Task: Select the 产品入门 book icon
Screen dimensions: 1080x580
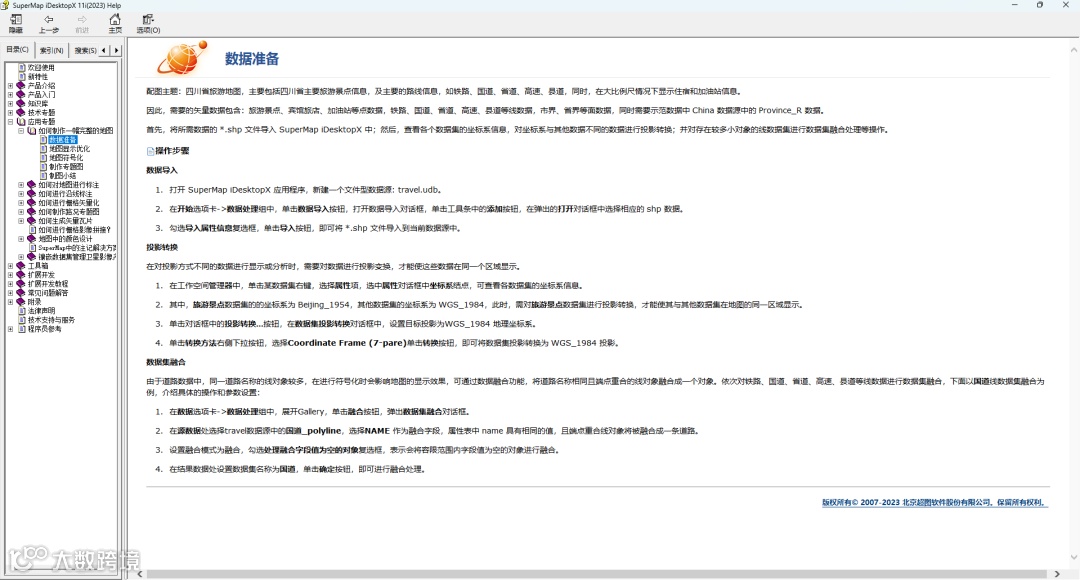Action: click(x=21, y=94)
